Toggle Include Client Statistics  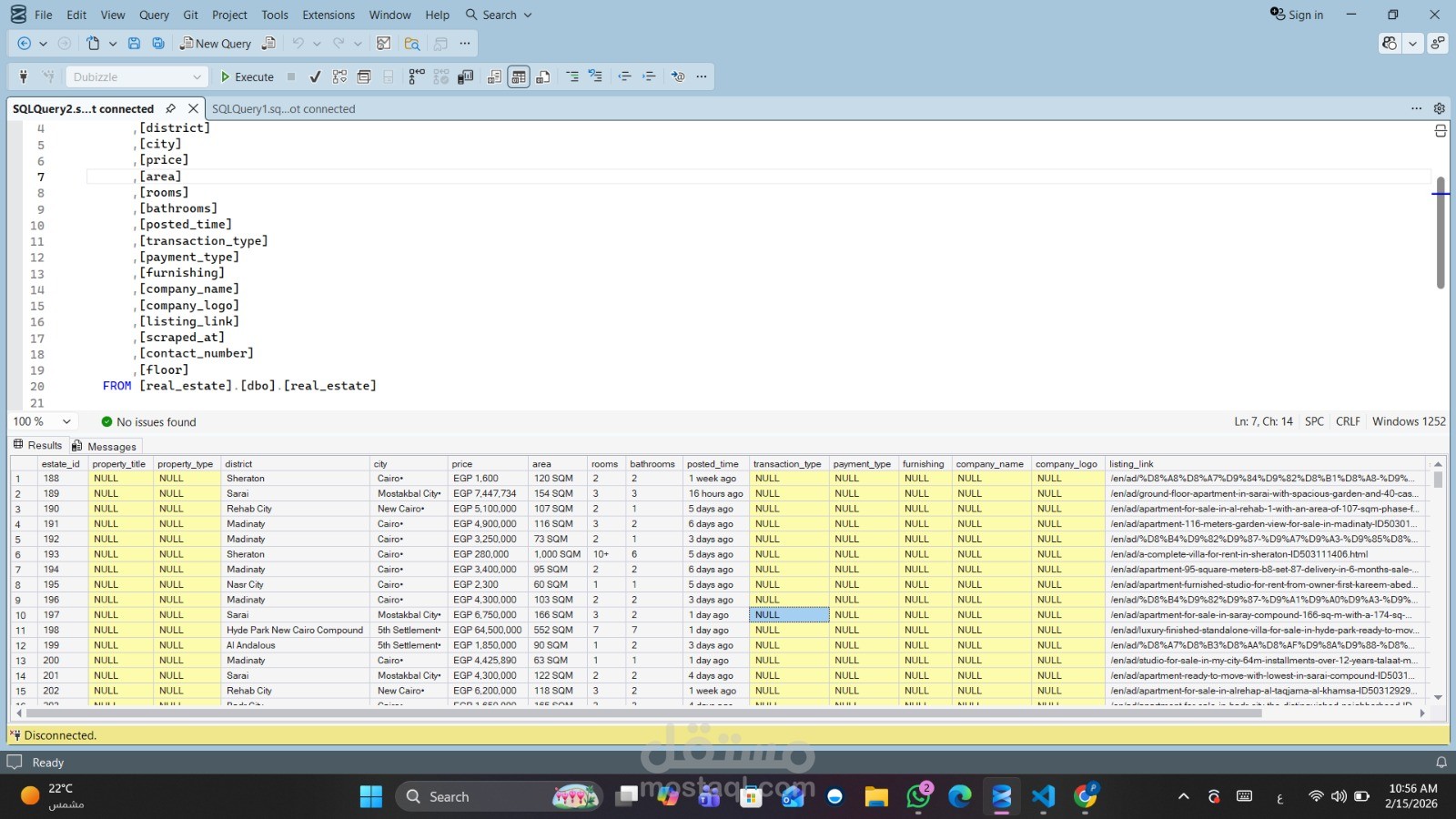point(466,77)
